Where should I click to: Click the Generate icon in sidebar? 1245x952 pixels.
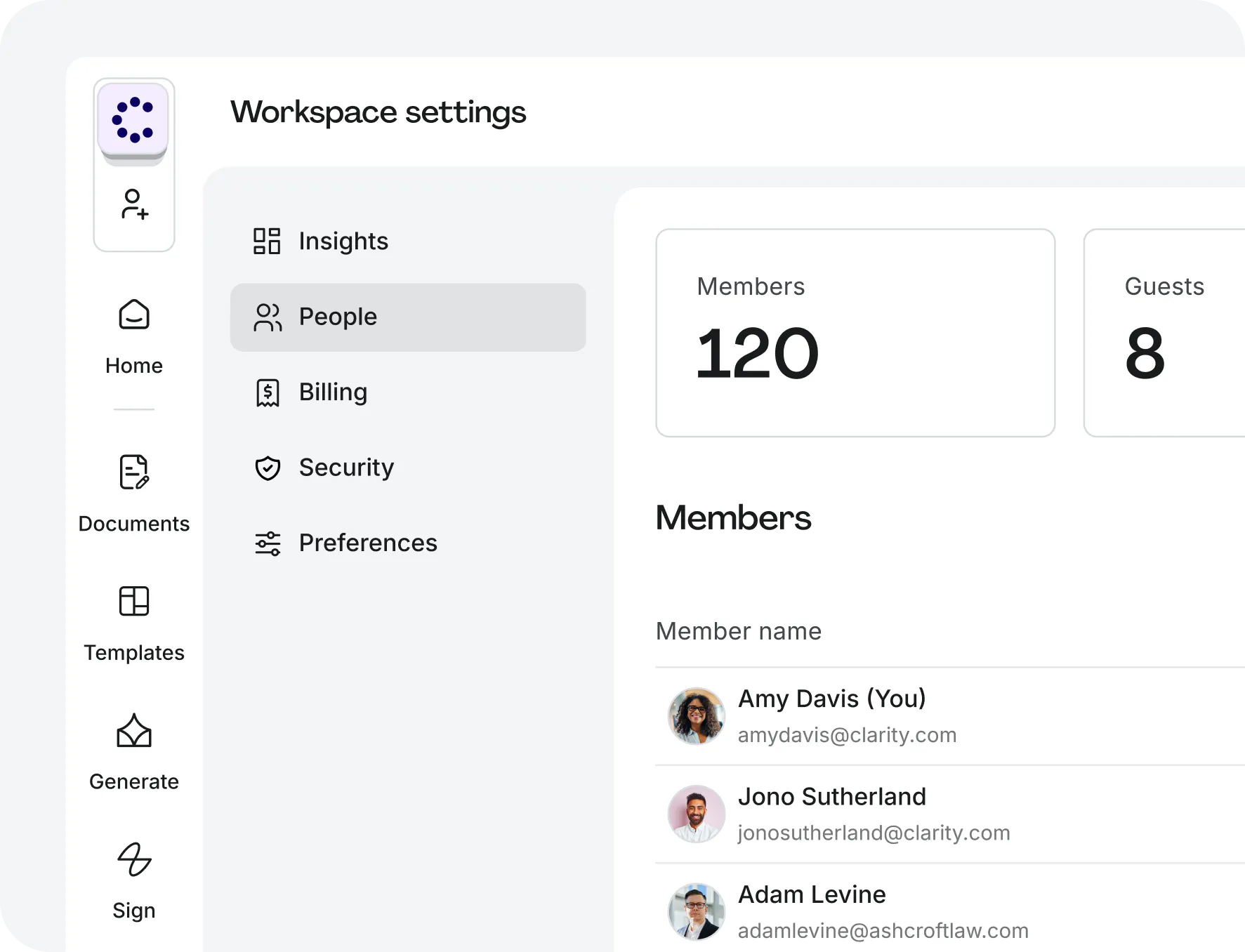point(134,731)
